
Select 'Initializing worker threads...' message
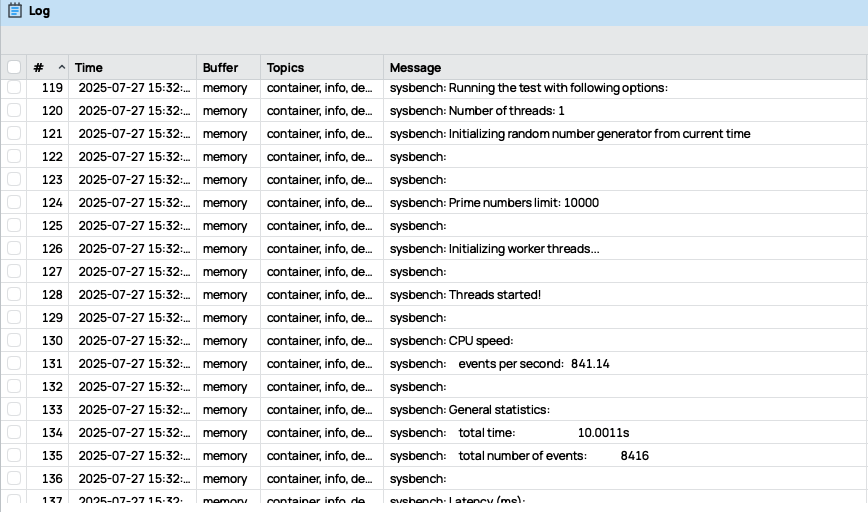494,249
